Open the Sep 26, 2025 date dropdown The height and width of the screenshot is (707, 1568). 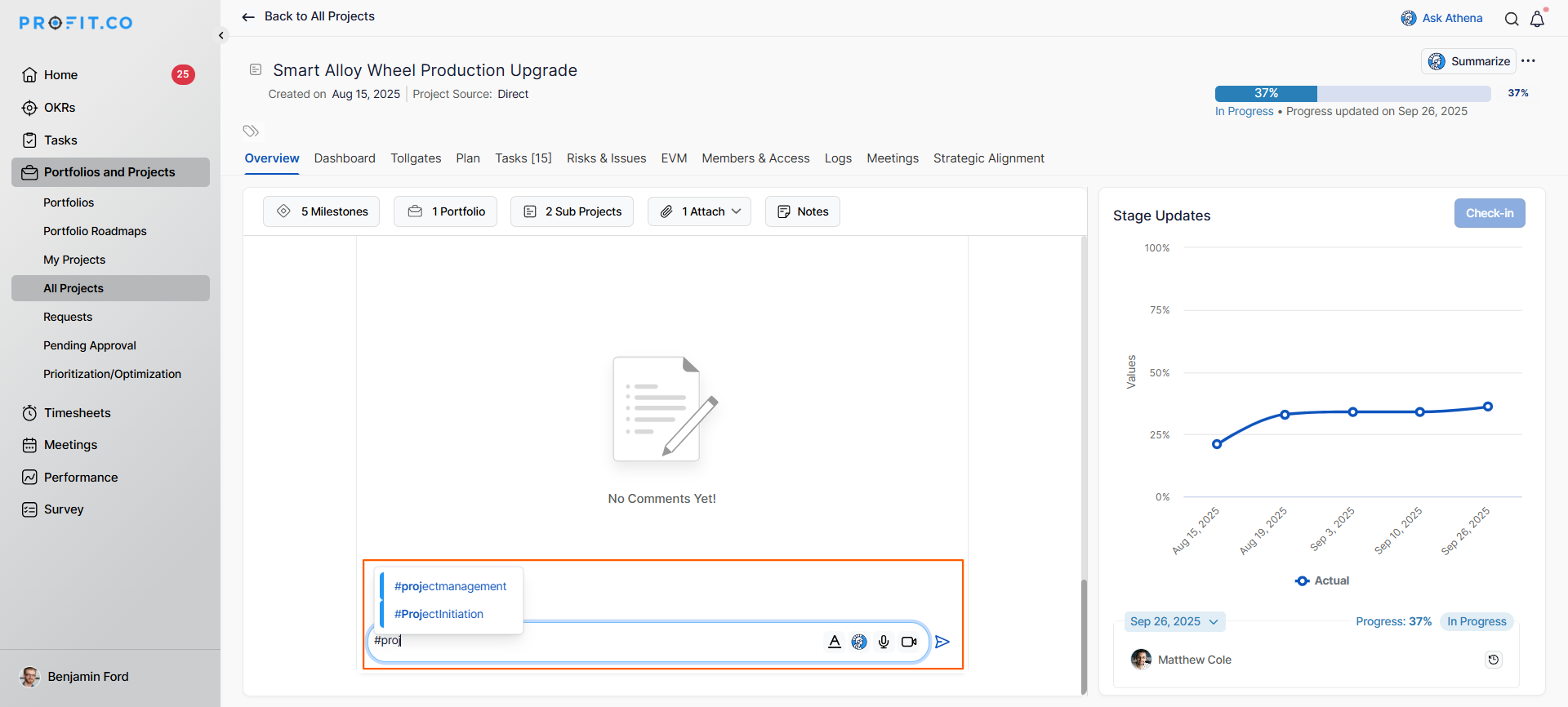pyautogui.click(x=1174, y=621)
